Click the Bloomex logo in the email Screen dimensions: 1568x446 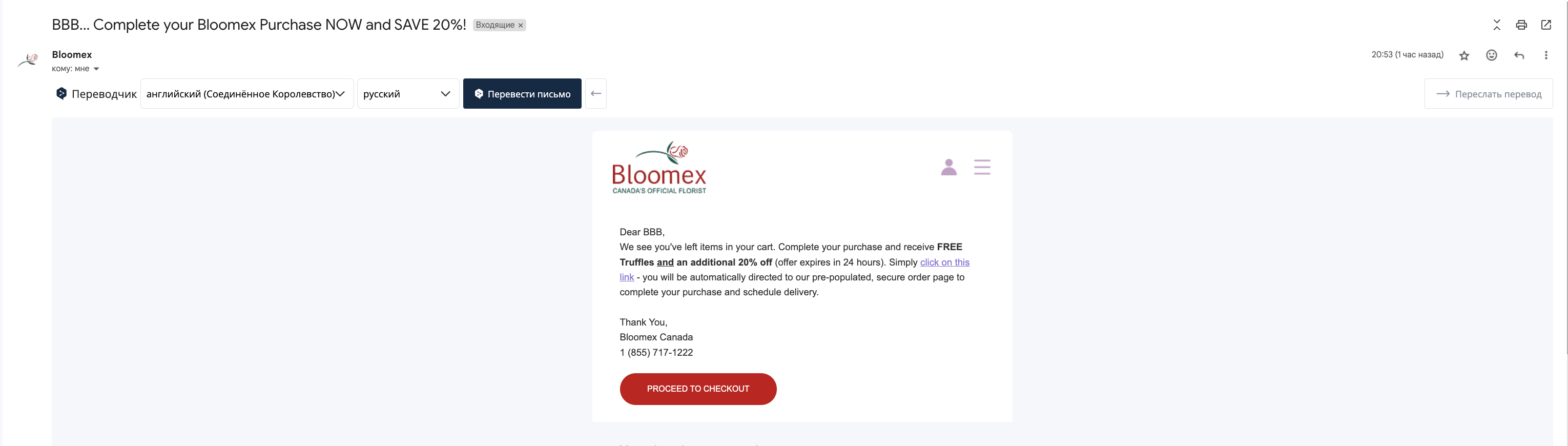click(659, 168)
